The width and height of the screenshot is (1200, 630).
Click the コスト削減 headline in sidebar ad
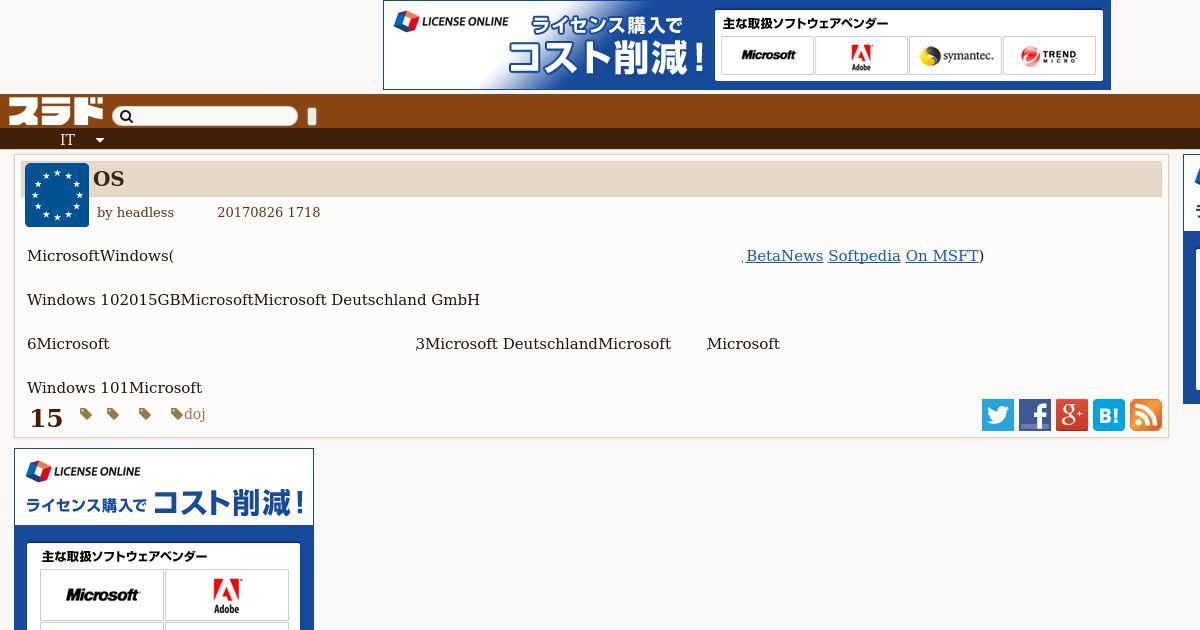228,503
